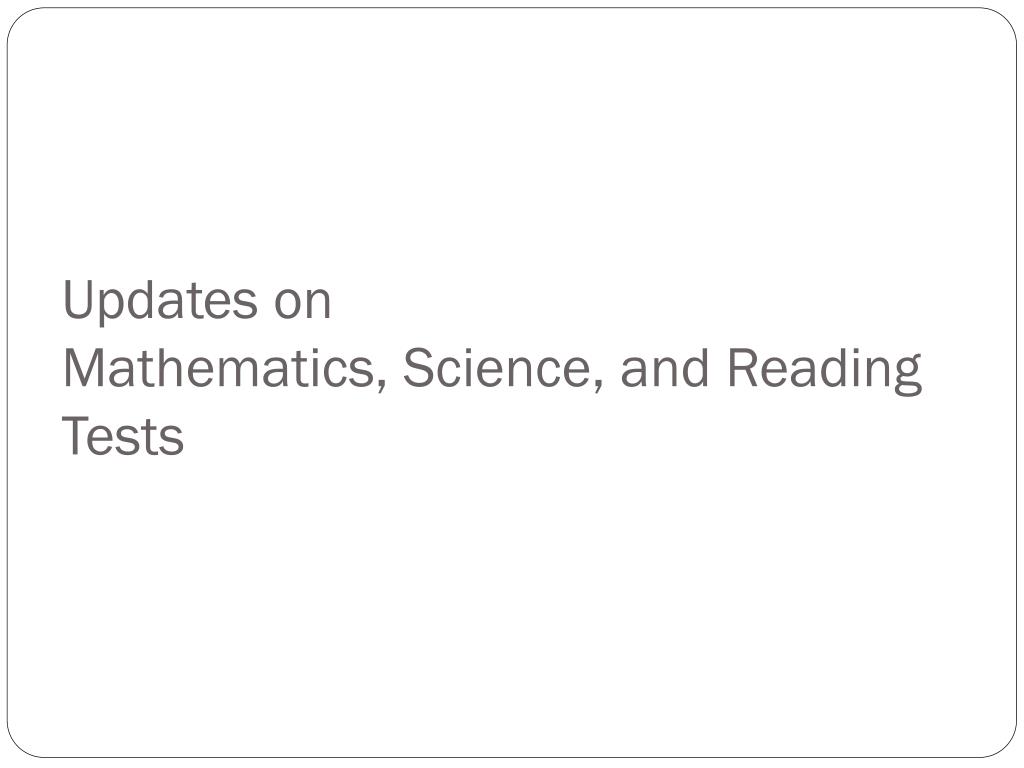Click the word "and" before "Reading"
Image resolution: width=1024 pixels, height=768 pixels.
click(x=665, y=369)
